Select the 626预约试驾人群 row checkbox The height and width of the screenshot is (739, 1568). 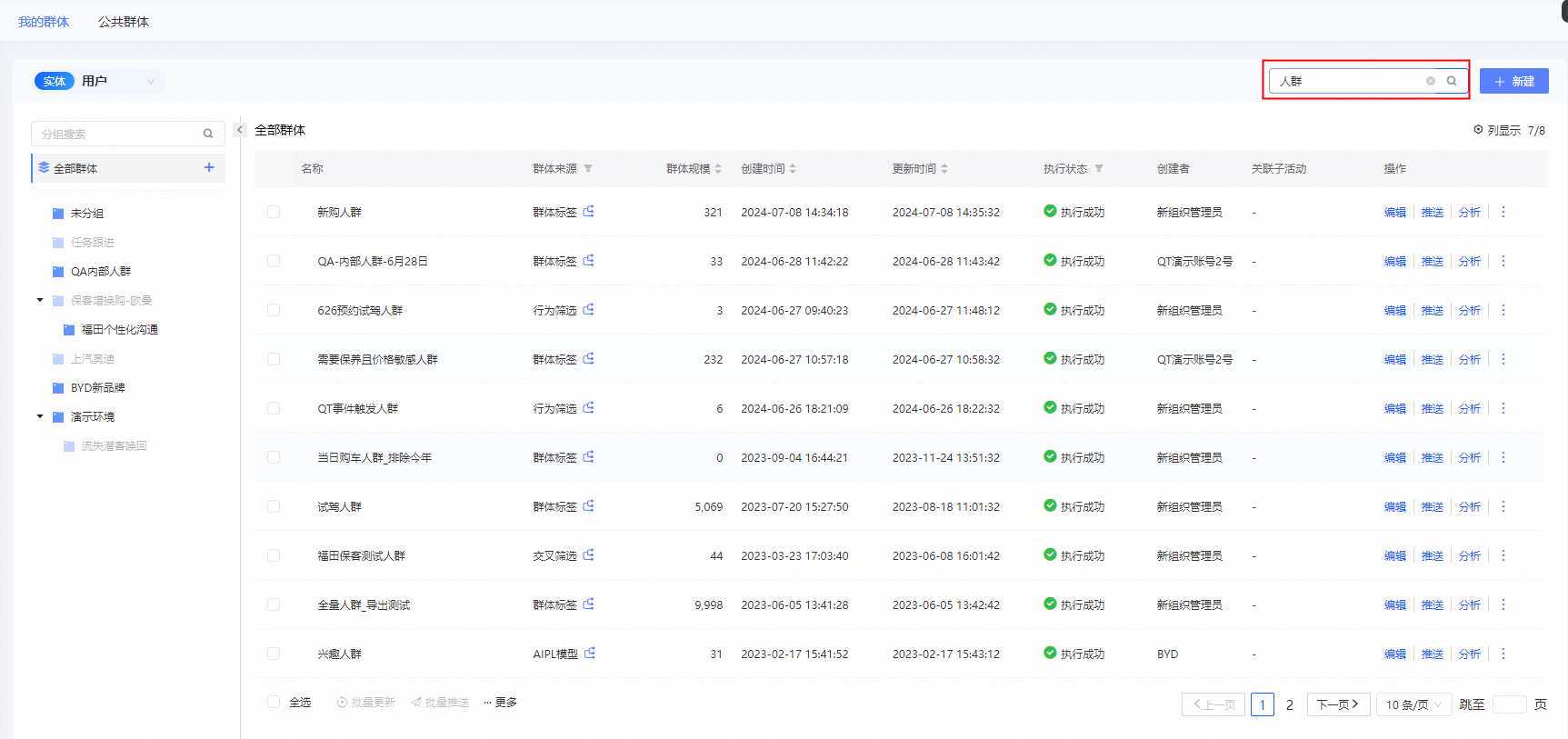click(x=274, y=310)
